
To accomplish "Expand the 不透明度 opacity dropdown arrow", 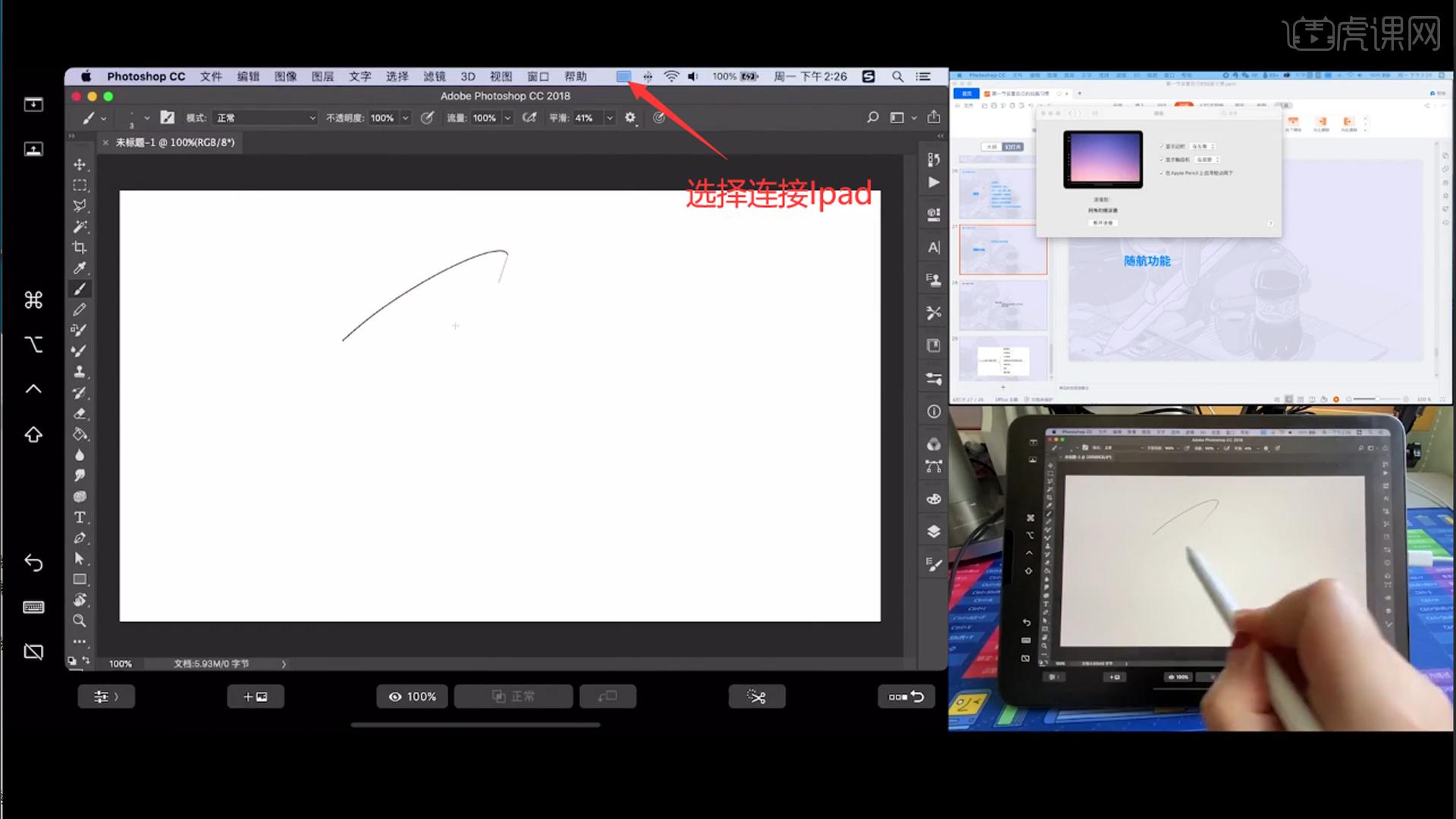I will pos(406,118).
